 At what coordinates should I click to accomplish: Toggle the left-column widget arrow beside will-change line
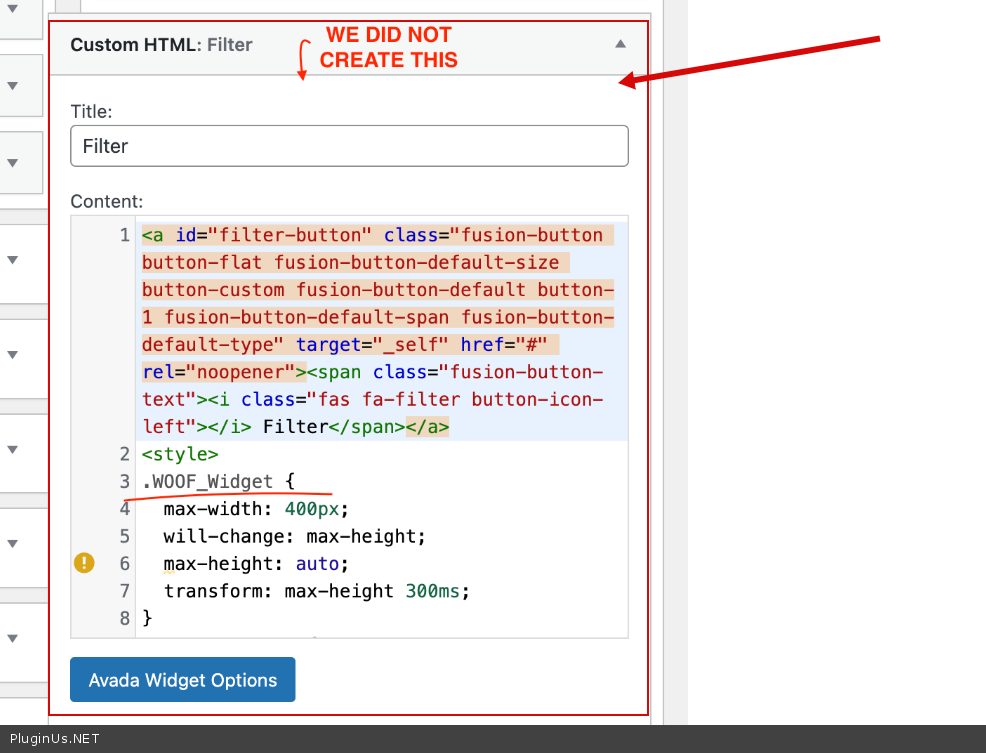[12, 543]
